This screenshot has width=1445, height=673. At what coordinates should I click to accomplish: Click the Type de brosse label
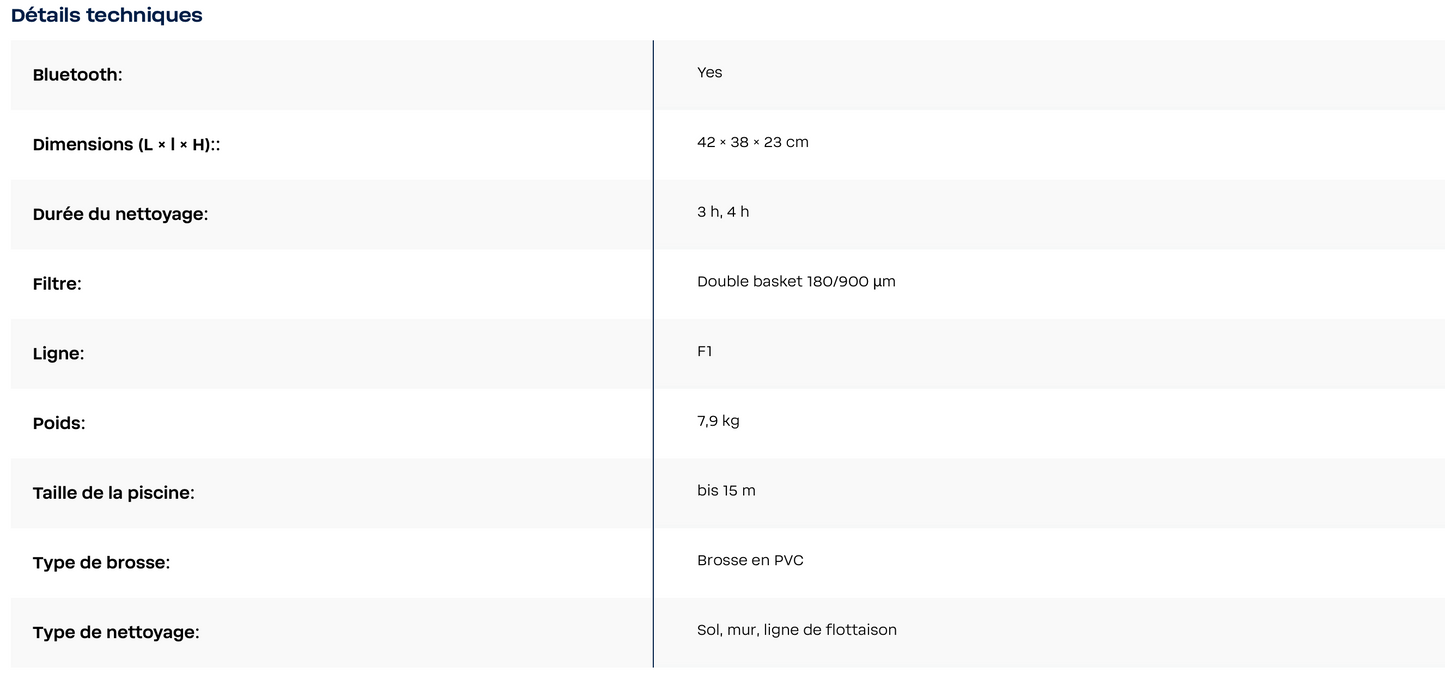tap(101, 563)
